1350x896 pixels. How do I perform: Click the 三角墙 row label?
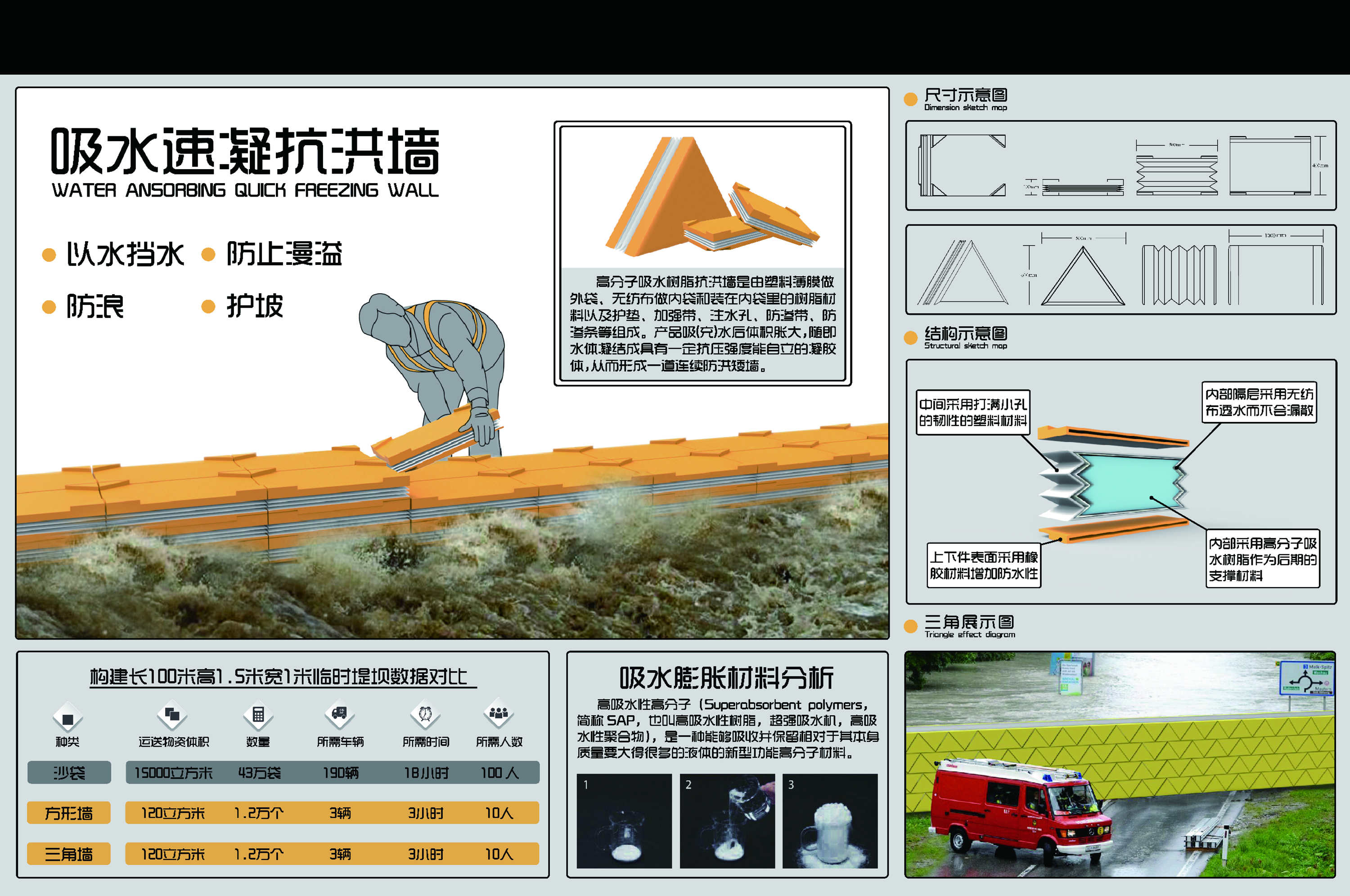tap(69, 854)
